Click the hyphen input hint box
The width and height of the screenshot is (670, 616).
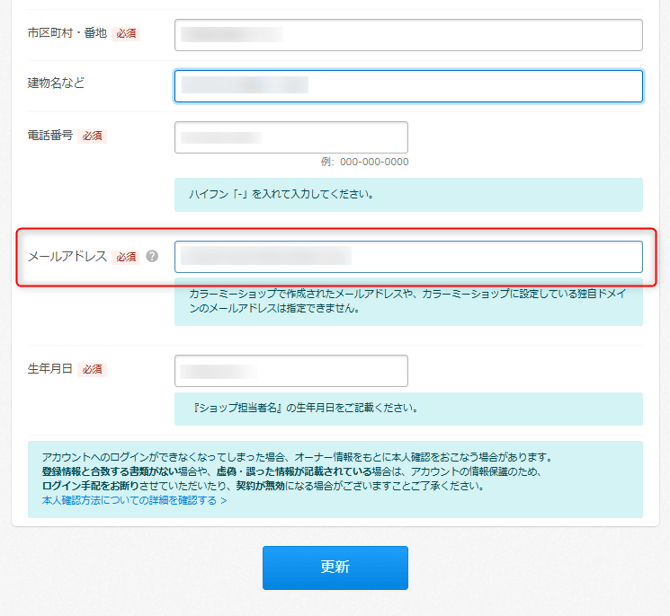pos(408,195)
